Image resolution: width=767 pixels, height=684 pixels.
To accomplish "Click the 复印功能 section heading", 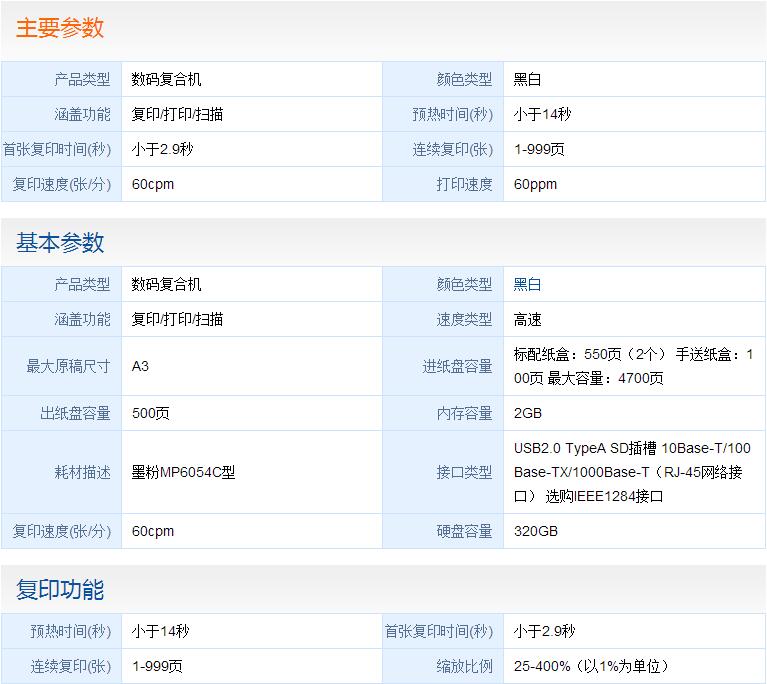I will point(60,589).
